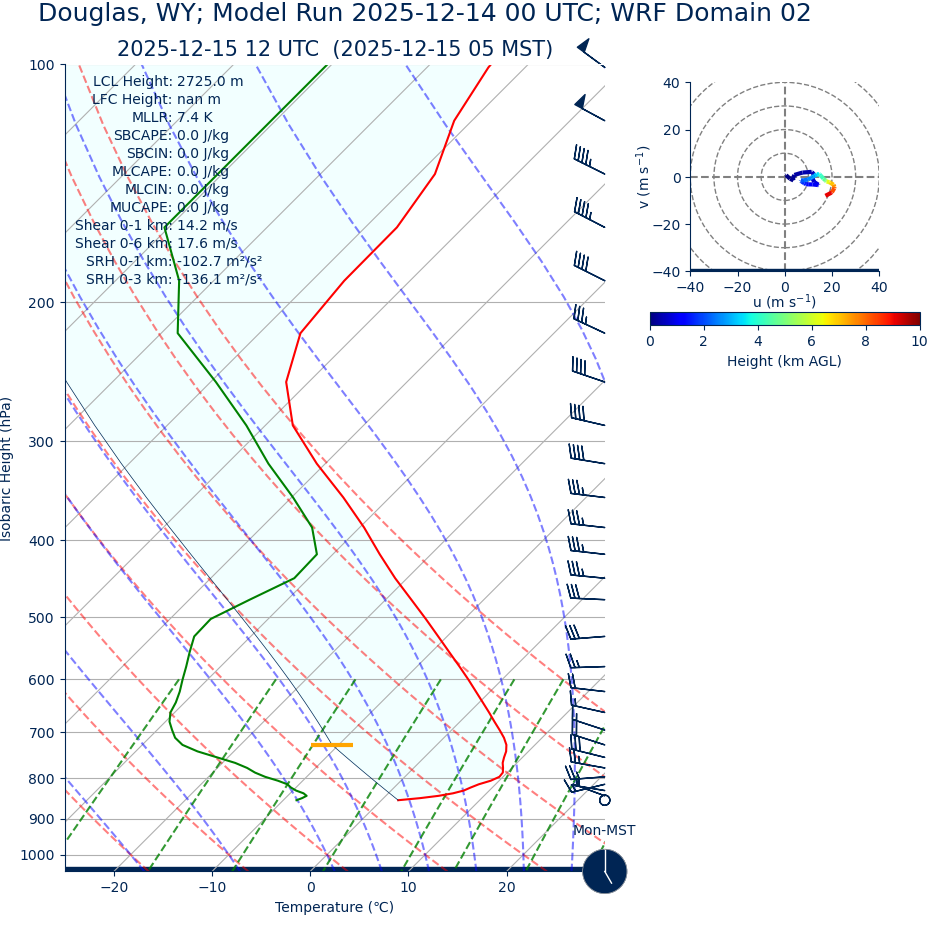Click the Mon-MST label above the clock
Image resolution: width=928 pixels, height=936 pixels.
[x=603, y=831]
